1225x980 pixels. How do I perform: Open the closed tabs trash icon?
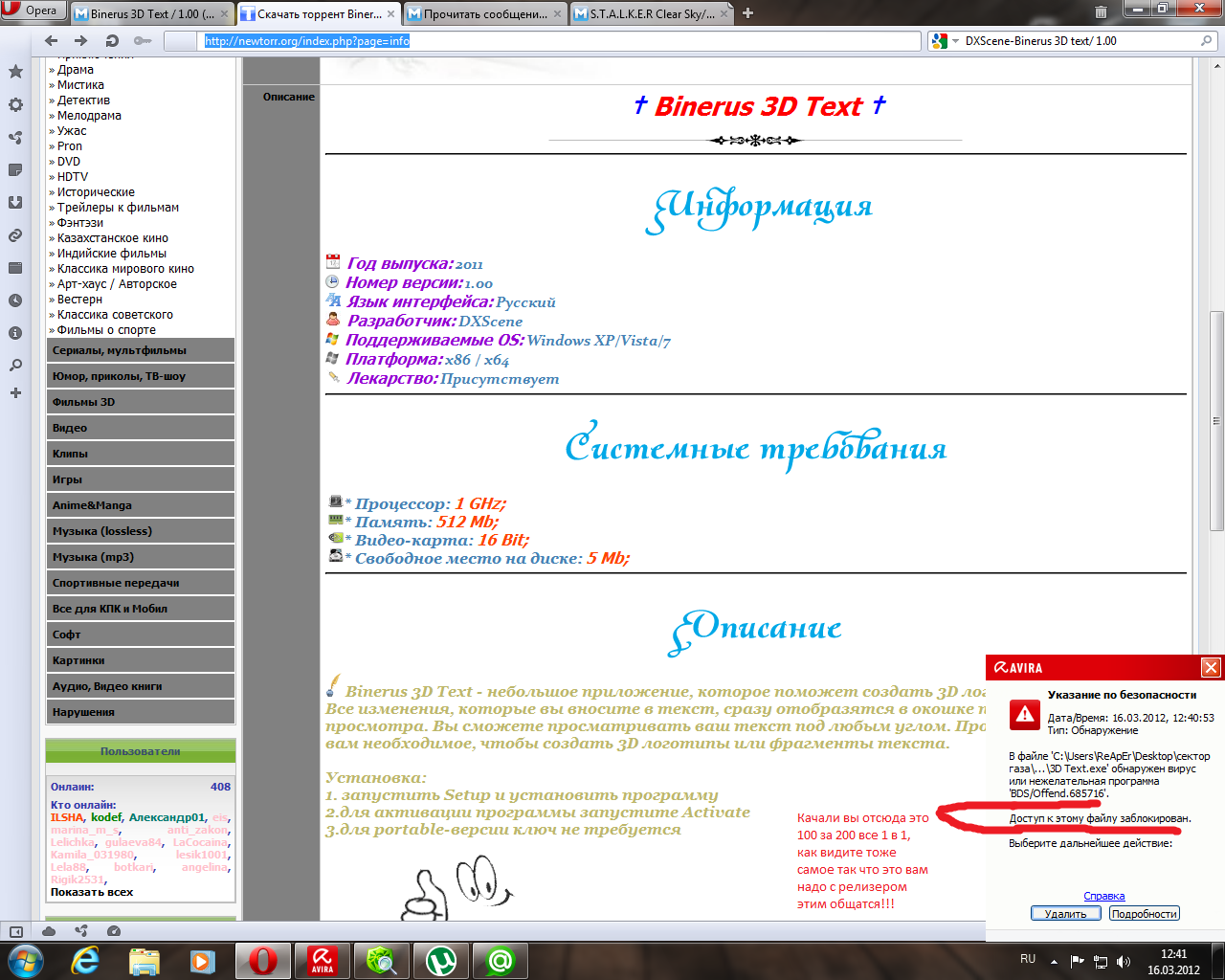[x=1101, y=13]
